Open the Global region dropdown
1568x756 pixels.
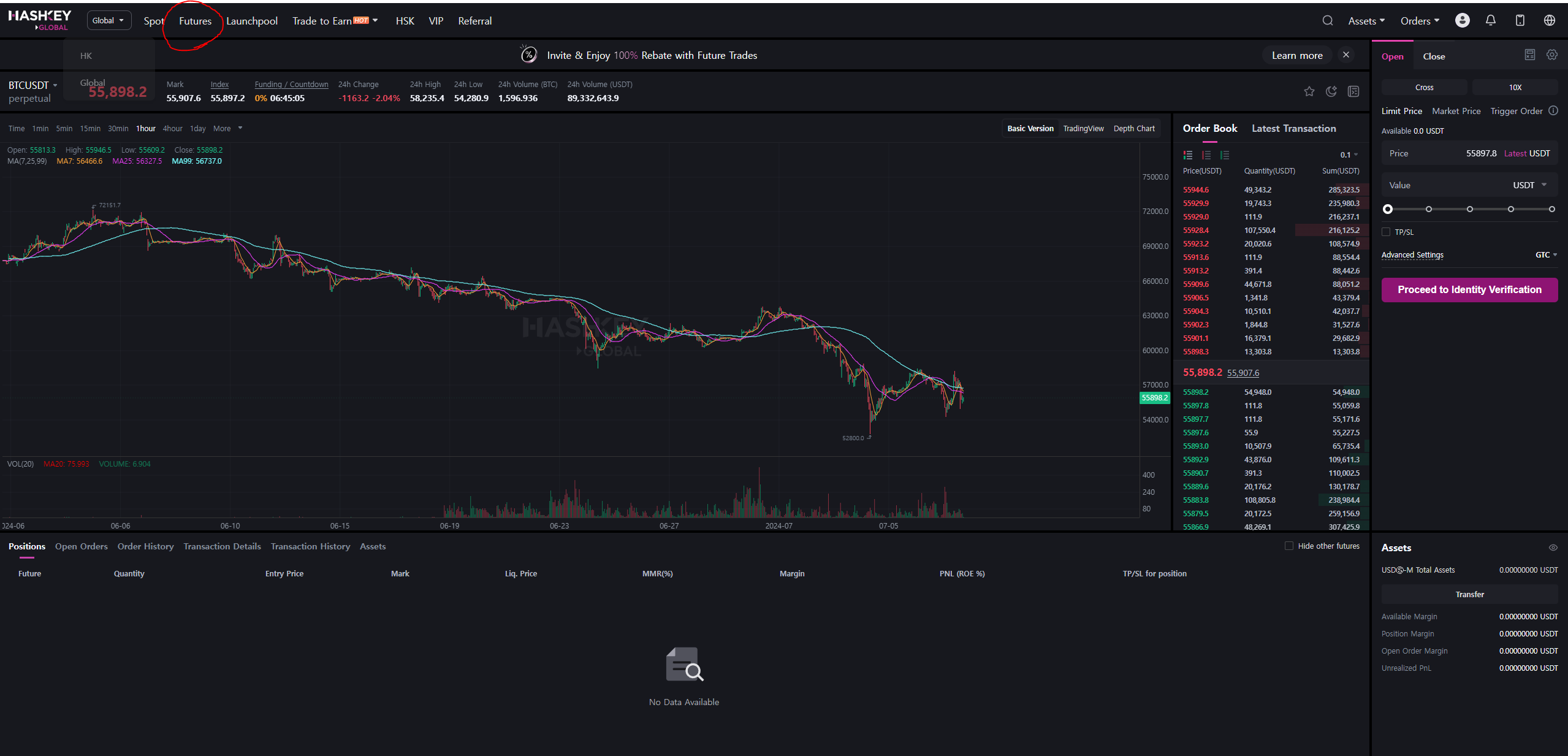coord(108,20)
